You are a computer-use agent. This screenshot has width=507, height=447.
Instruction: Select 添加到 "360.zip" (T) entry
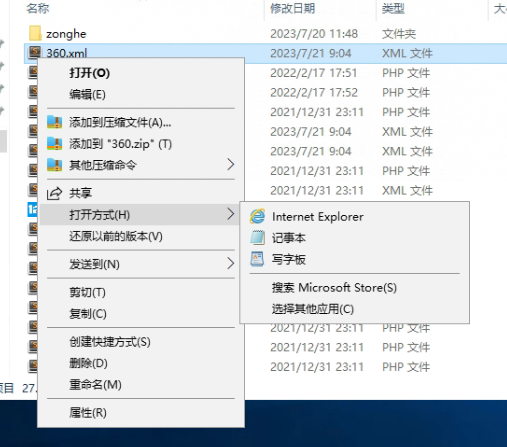tap(141, 144)
